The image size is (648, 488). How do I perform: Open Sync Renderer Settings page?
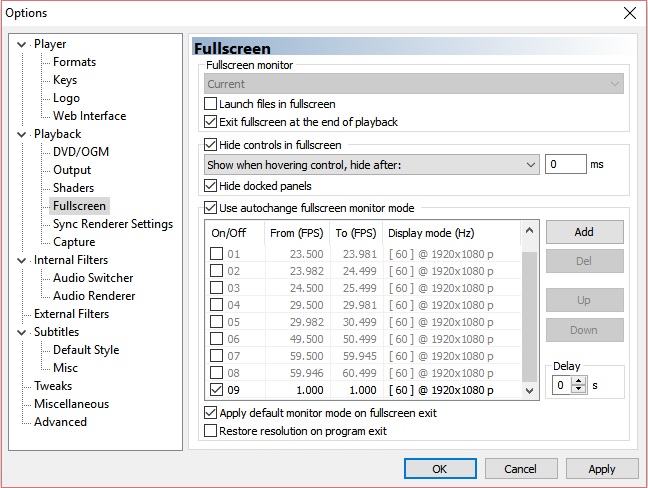pos(112,224)
